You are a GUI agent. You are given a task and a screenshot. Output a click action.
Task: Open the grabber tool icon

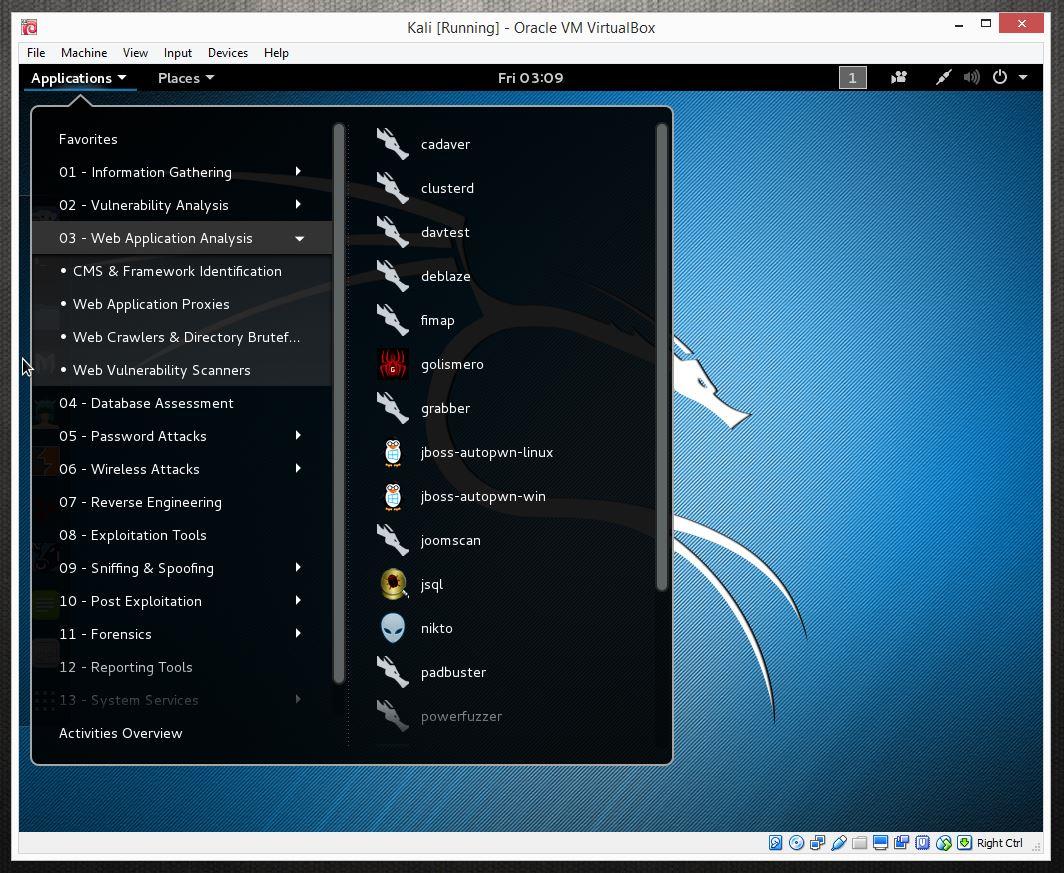tap(392, 408)
